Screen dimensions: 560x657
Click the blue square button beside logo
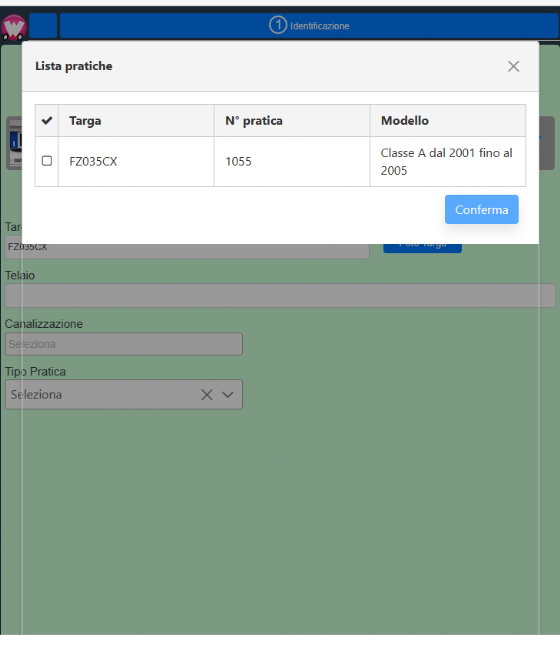43,26
